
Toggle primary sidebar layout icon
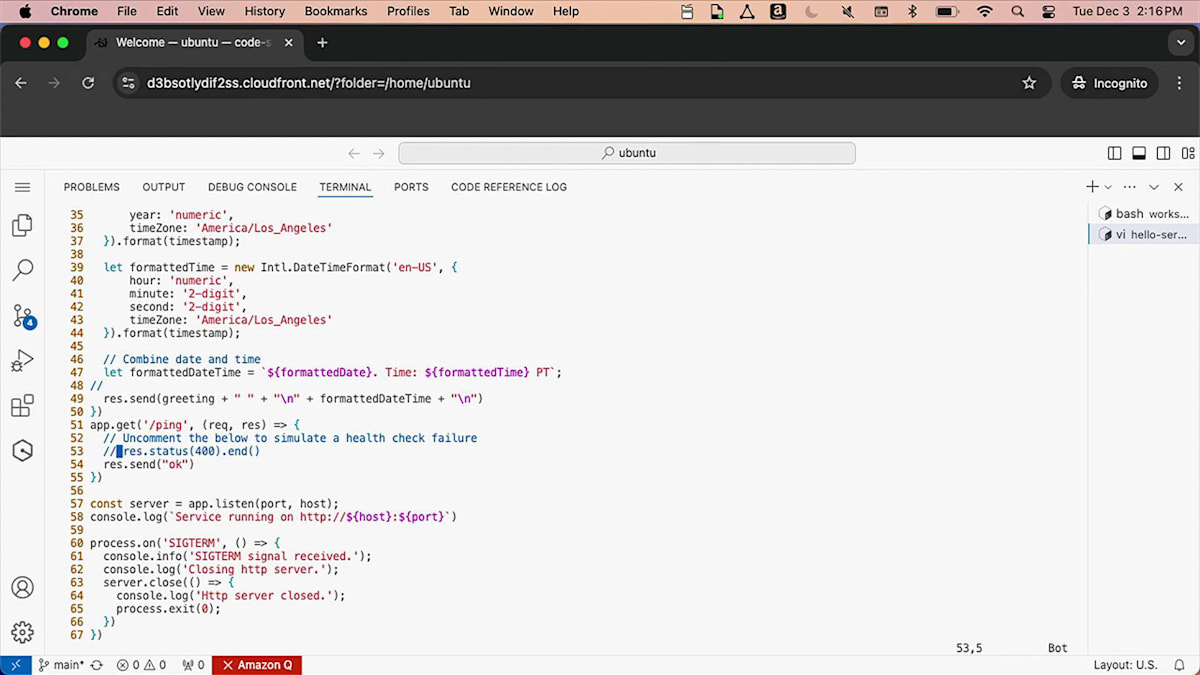[x=1115, y=153]
